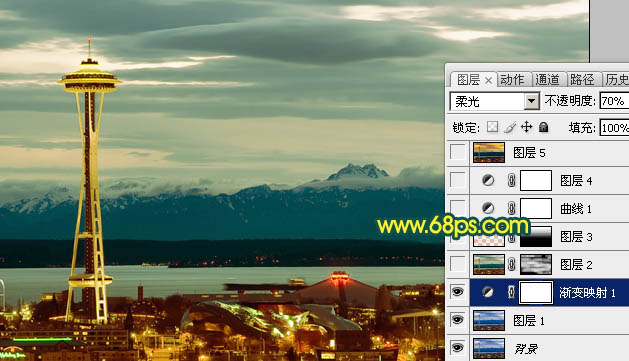Show 曲线 1 layer via its visibility box
This screenshot has width=629, height=361.
click(458, 207)
